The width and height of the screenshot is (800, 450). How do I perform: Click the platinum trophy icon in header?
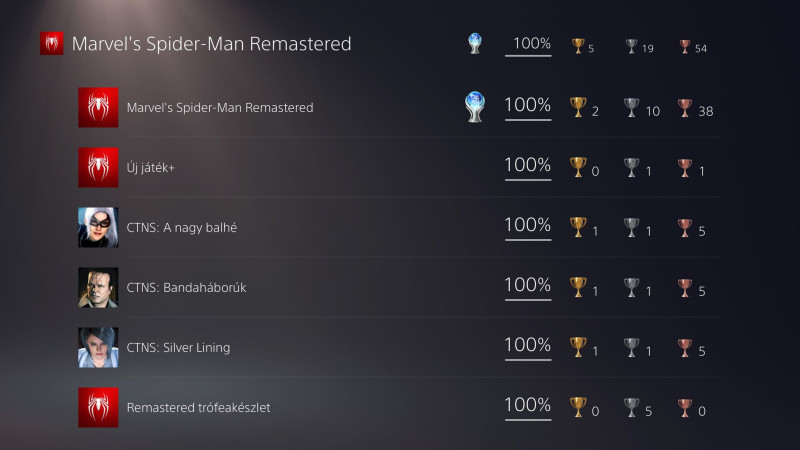click(475, 44)
